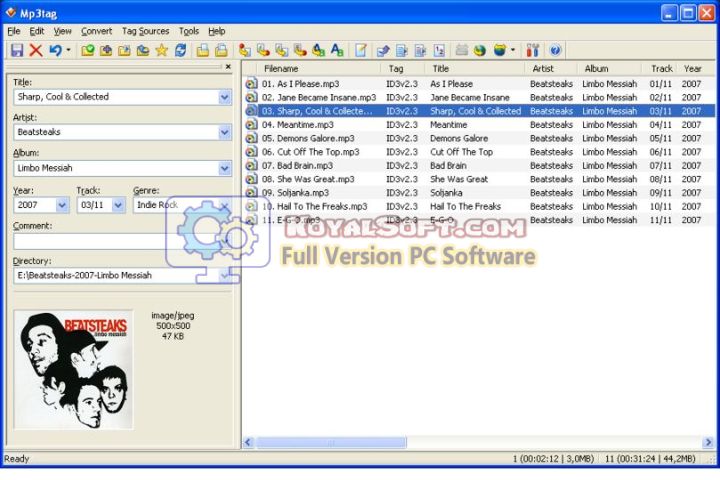Close the tag panel with the small x
720x480 pixels.
coord(228,67)
